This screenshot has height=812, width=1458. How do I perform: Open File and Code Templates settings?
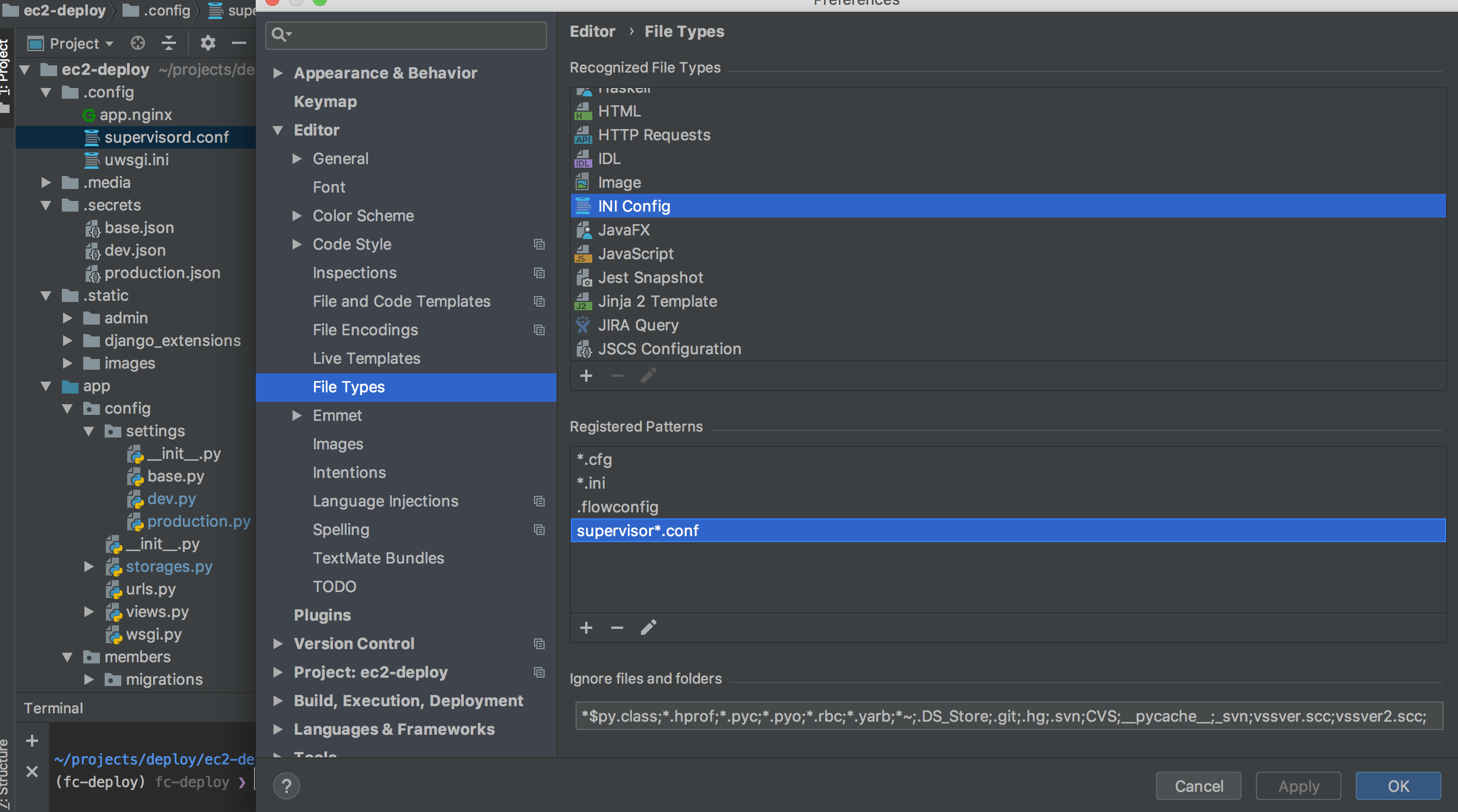coord(402,301)
